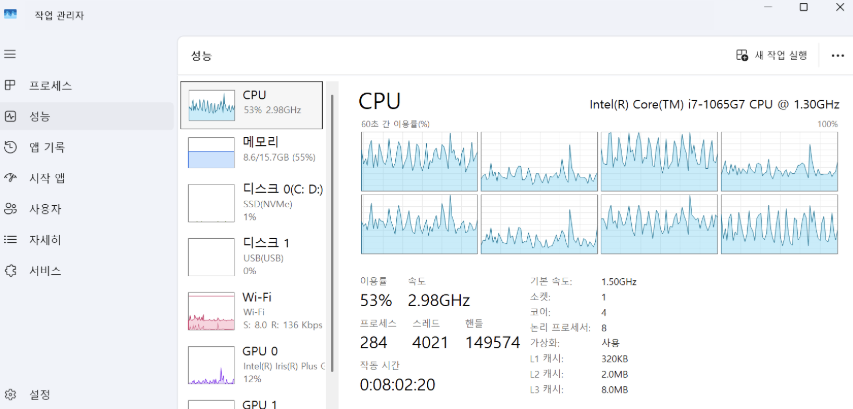Select the 디스크 0(C: D:) mini graph

click(x=211, y=203)
